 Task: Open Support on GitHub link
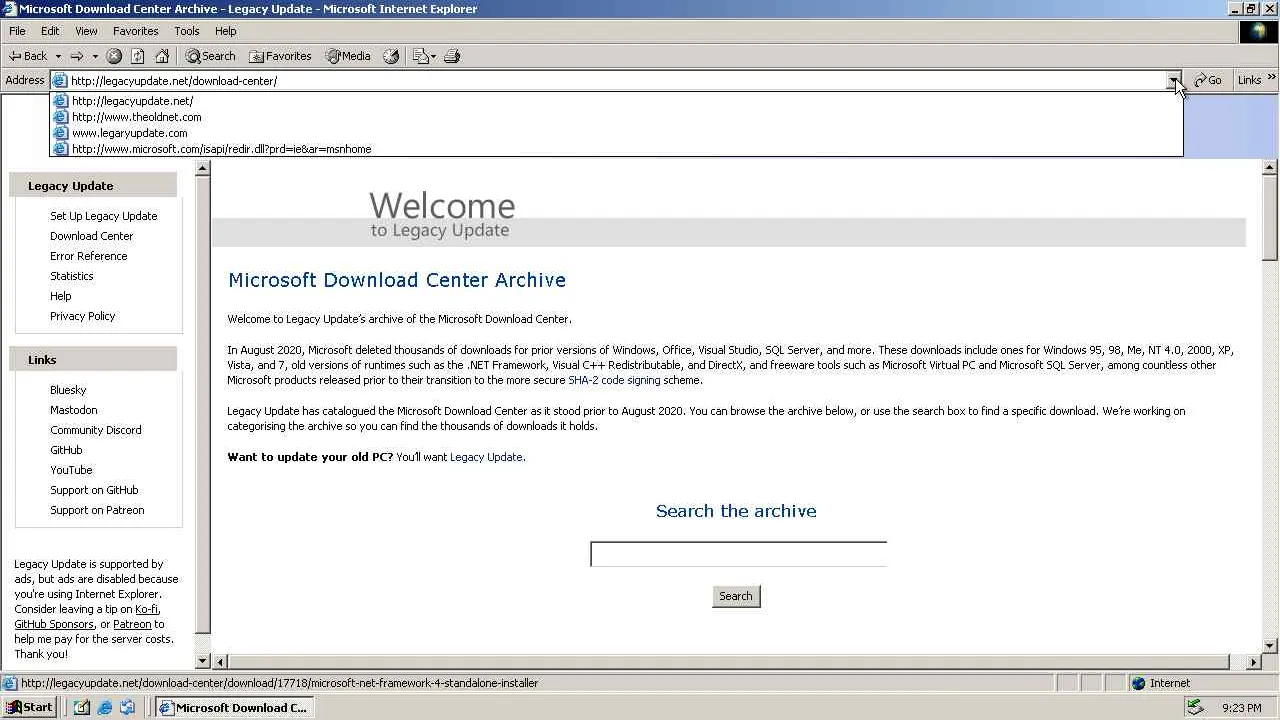coord(94,490)
